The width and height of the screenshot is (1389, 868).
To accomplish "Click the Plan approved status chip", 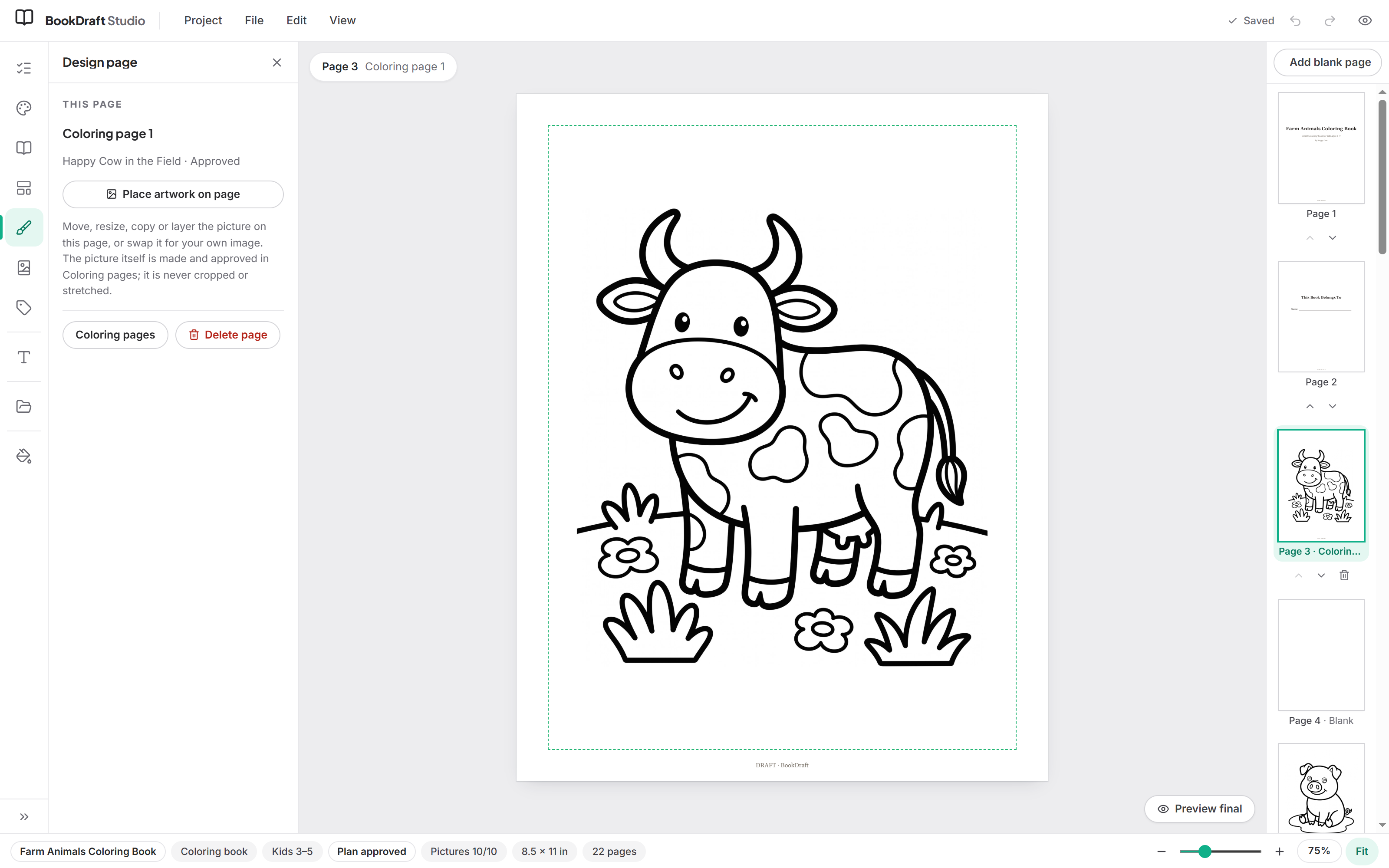I will [372, 851].
